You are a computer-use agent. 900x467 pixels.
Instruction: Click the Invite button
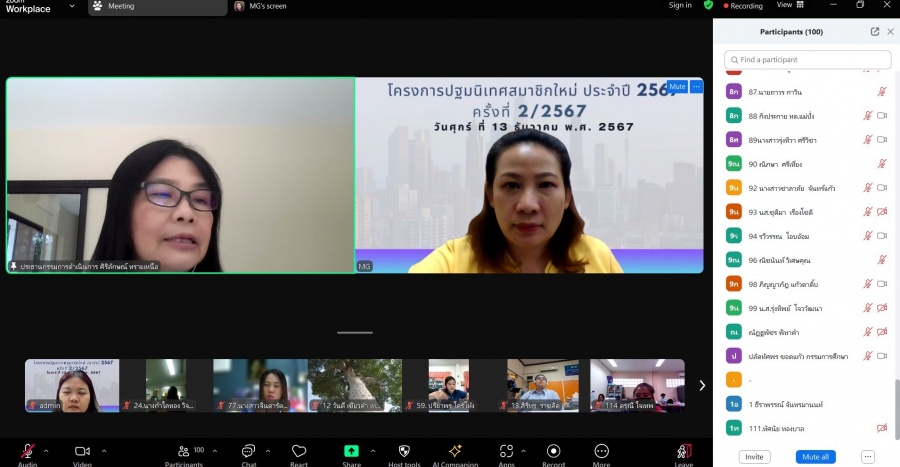tap(754, 457)
